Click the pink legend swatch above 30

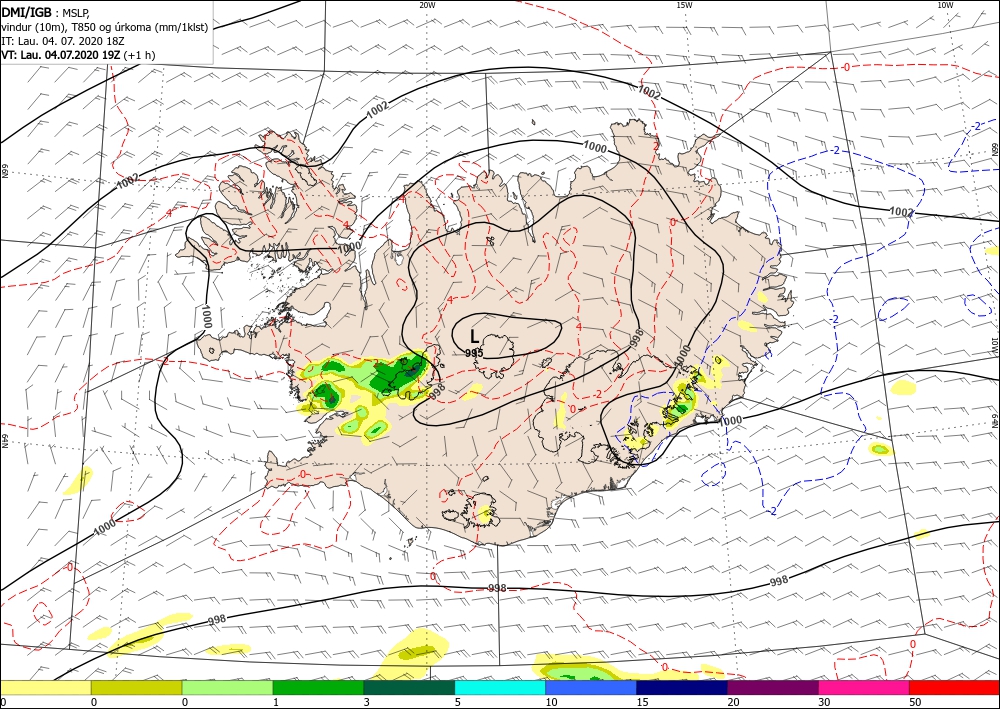point(864,687)
